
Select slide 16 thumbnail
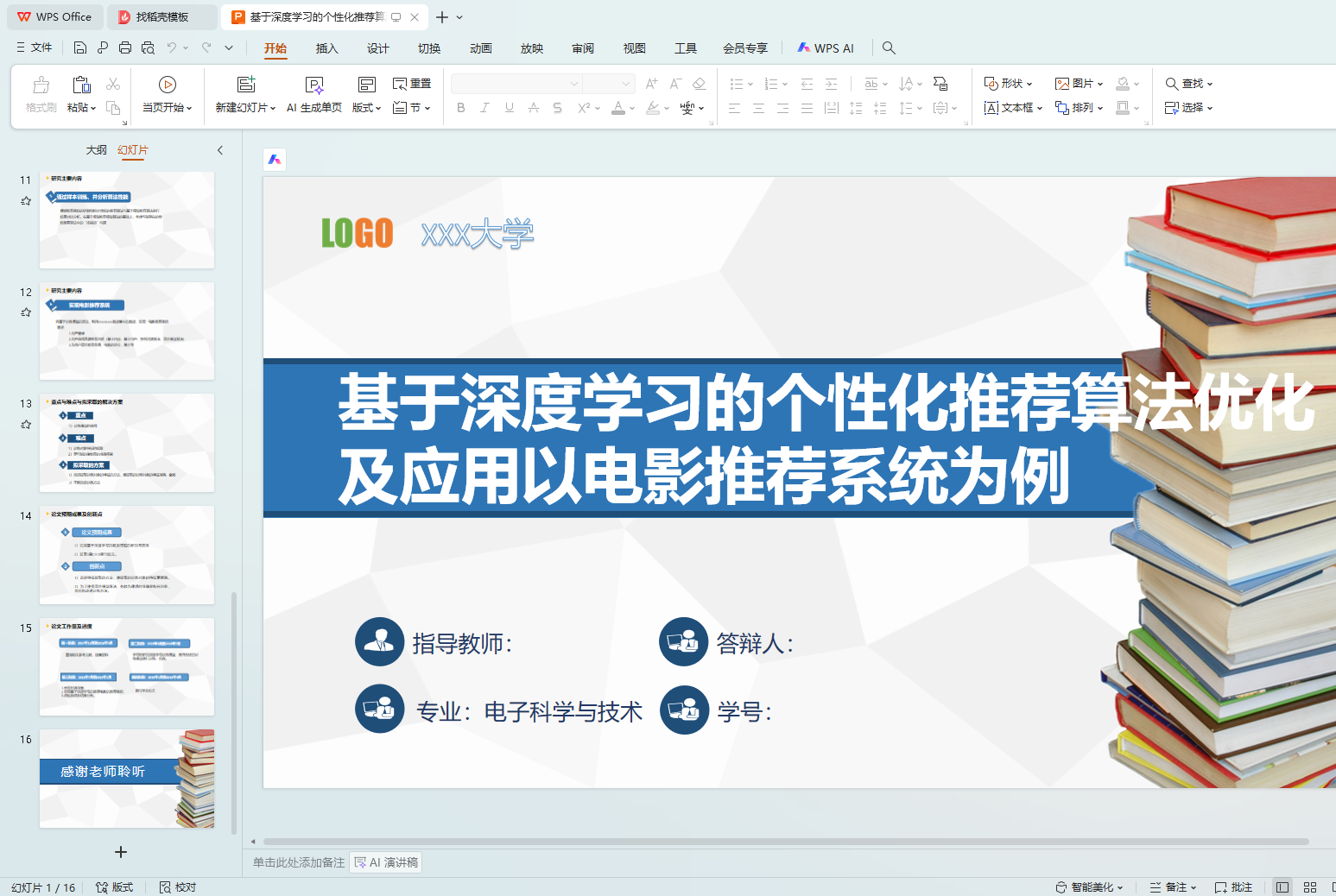pyautogui.click(x=126, y=778)
